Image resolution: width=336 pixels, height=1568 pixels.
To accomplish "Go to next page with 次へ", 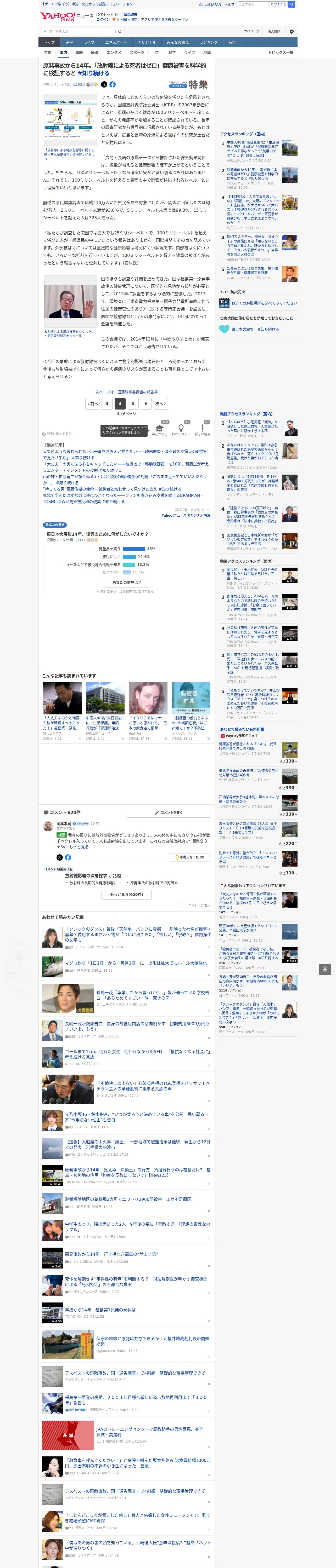I will pos(160,403).
